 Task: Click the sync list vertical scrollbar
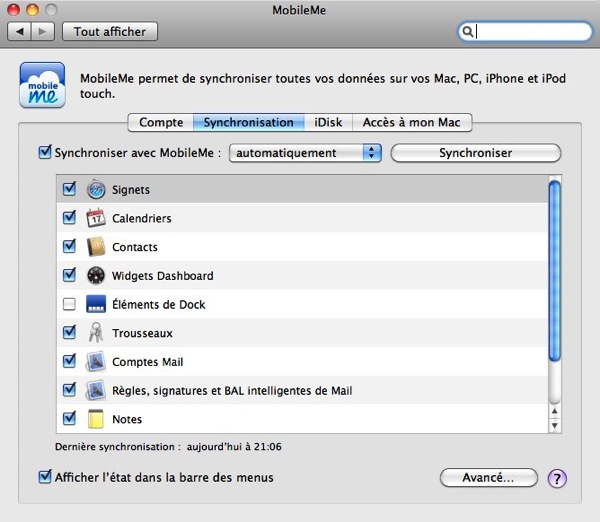pos(555,270)
